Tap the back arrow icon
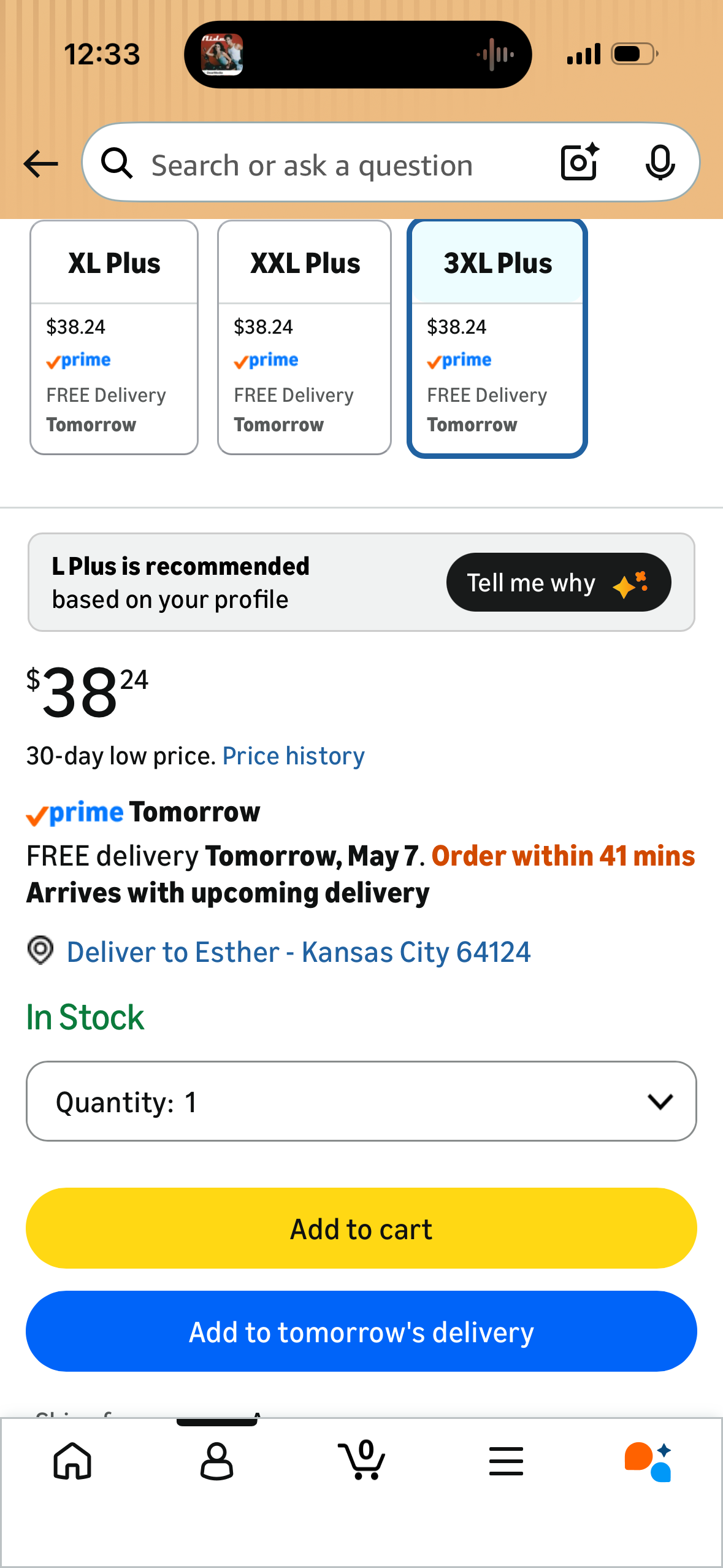 click(x=40, y=164)
